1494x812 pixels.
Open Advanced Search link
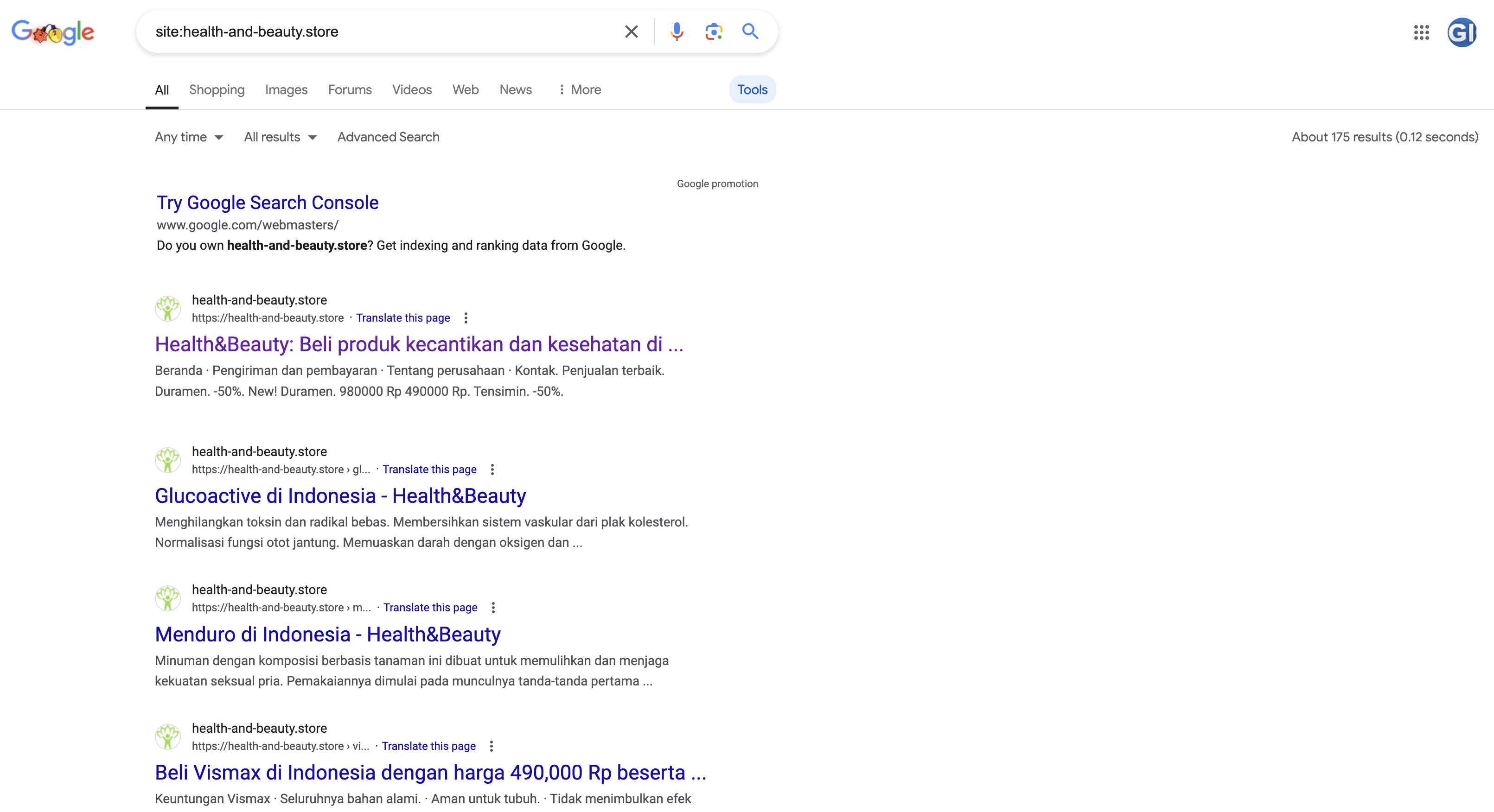pyautogui.click(x=389, y=137)
